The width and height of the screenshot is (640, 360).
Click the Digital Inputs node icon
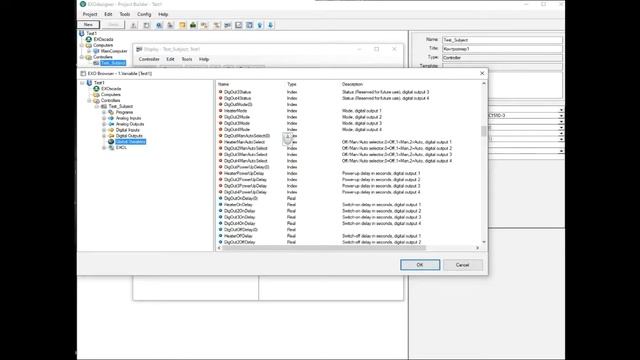pos(111,130)
